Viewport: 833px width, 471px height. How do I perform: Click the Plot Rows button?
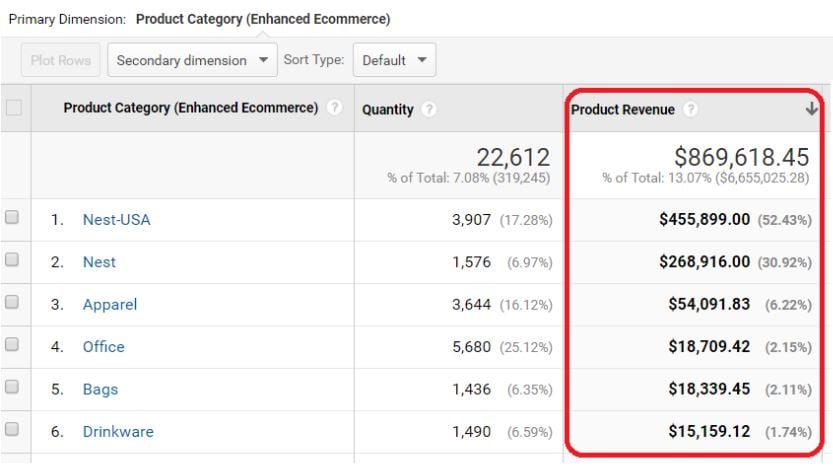[61, 60]
